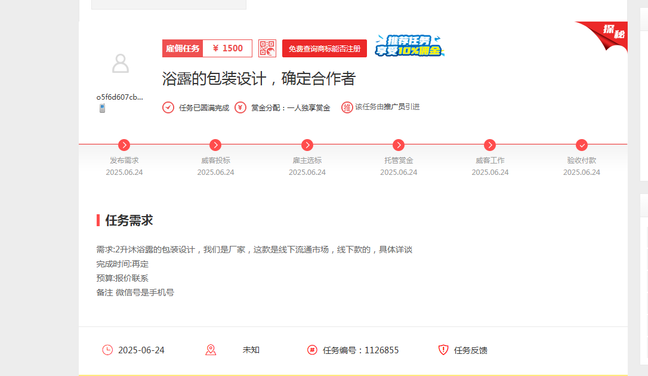Viewport: 648px width, 376px height.
Task: Click the 托管赏金 timeline step marker
Action: [x=398, y=145]
